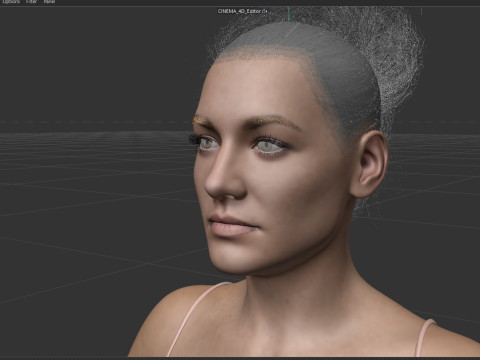The width and height of the screenshot is (480, 360).
Task: Open the Panel viewport menu
Action: [x=49, y=1]
